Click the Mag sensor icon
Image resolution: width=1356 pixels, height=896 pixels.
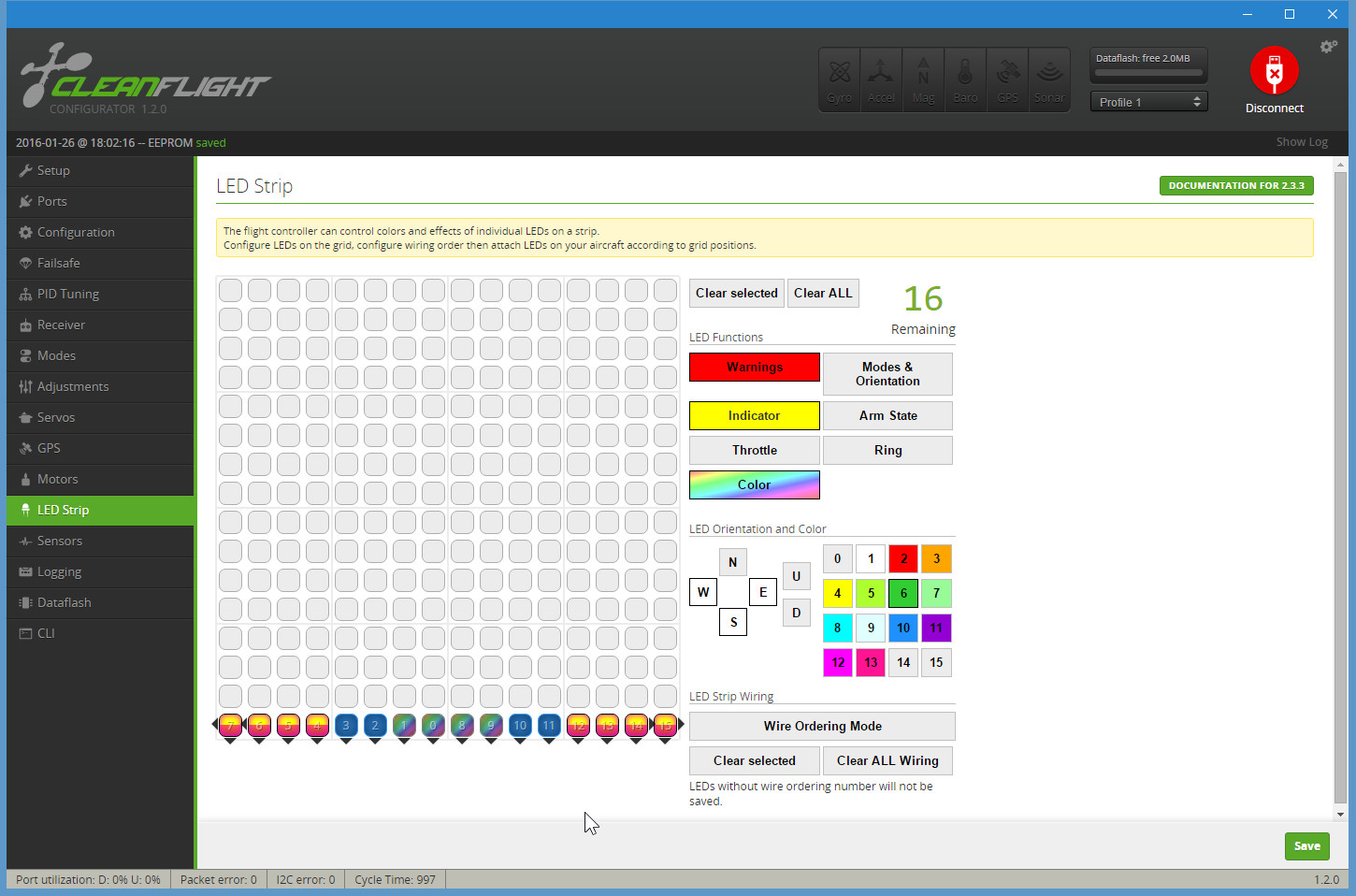coord(923,79)
